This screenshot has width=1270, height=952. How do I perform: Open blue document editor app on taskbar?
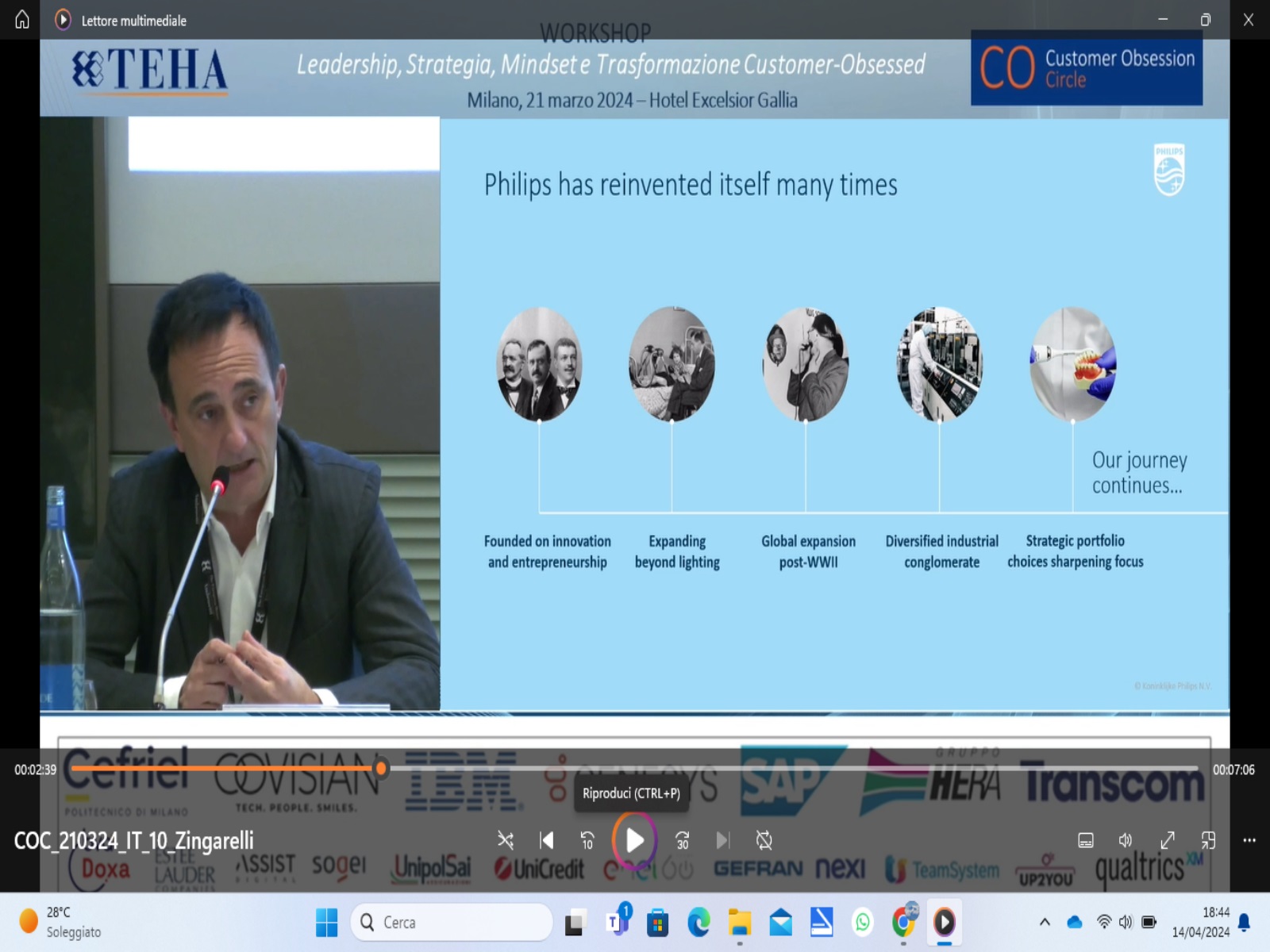coord(822,922)
